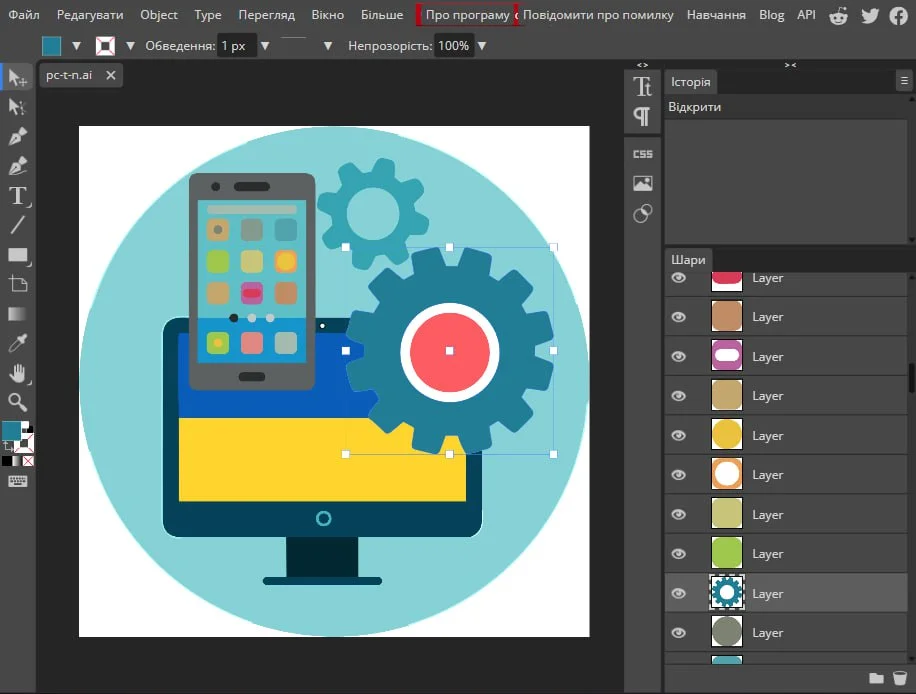Open the Object menu
This screenshot has height=694, width=916.
click(x=159, y=15)
